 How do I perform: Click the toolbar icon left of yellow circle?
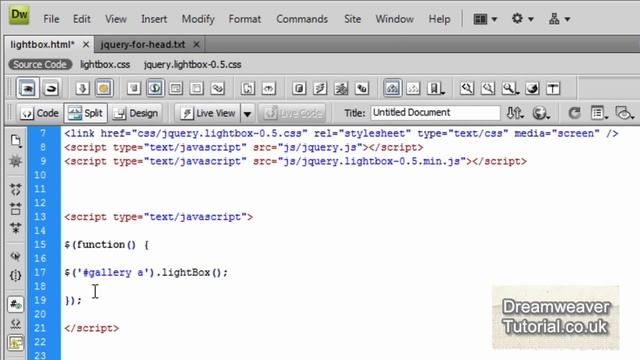(x=82, y=88)
